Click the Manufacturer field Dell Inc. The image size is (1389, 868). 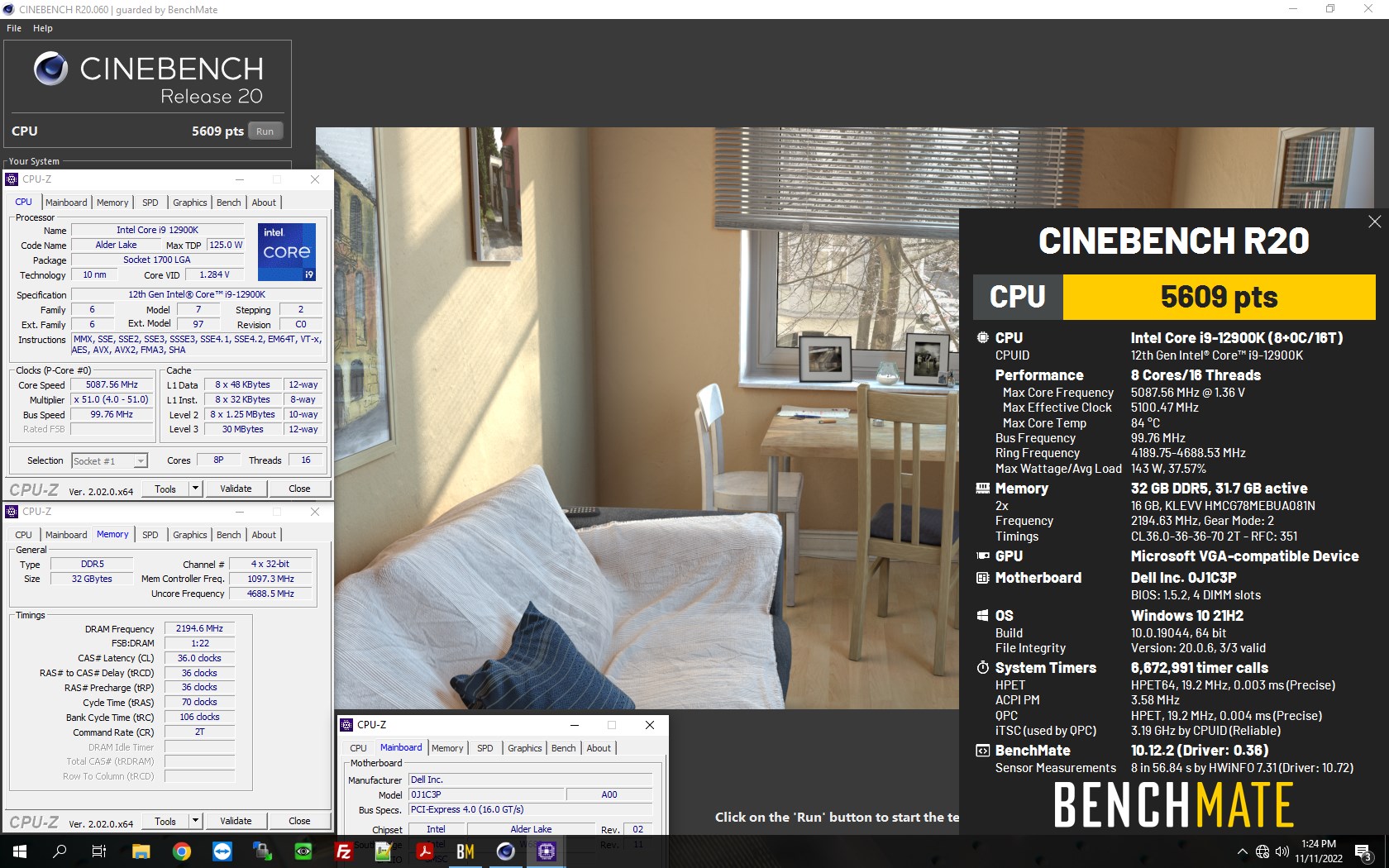[530, 780]
